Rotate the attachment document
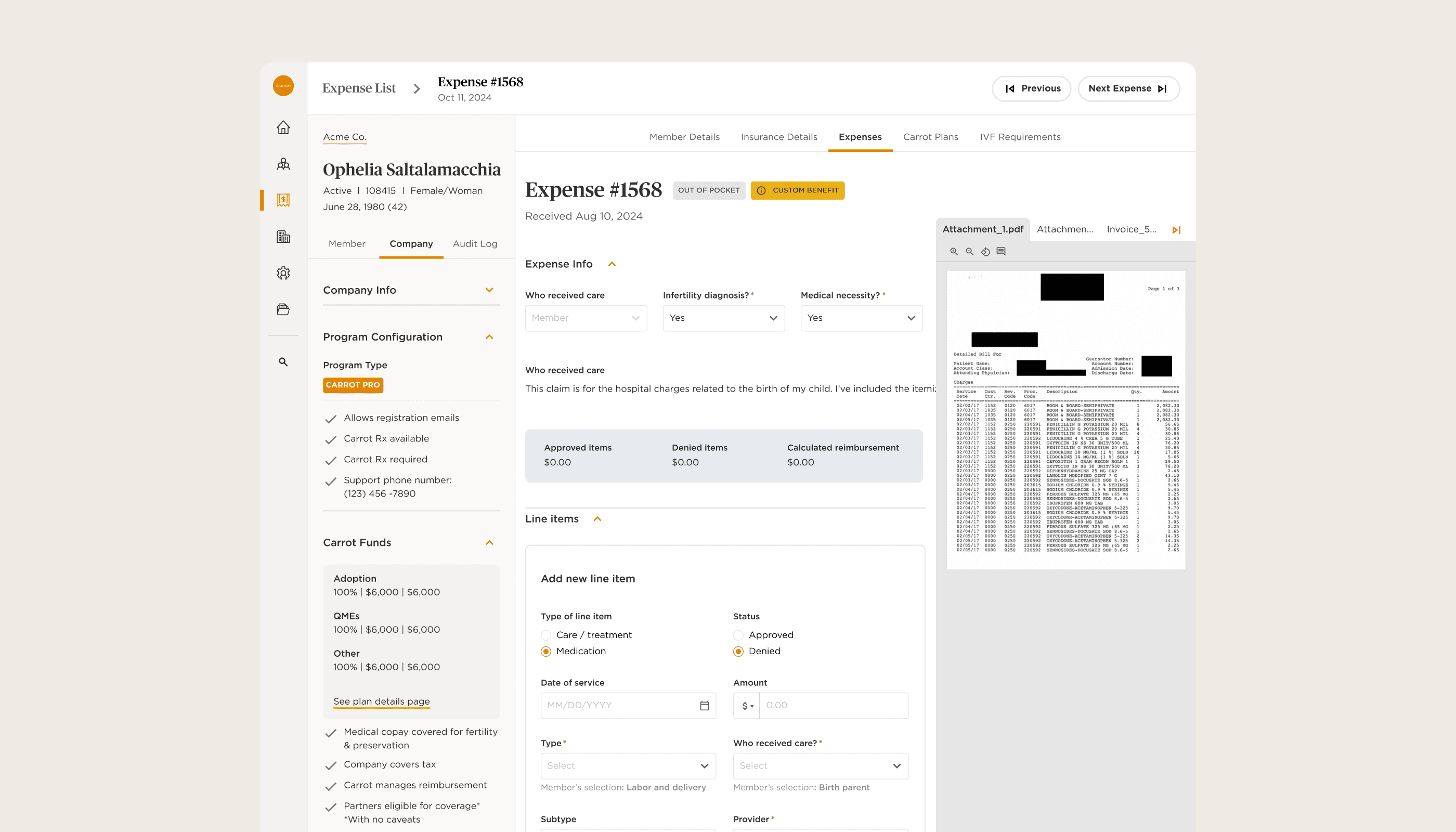This screenshot has height=832, width=1456. click(x=985, y=252)
